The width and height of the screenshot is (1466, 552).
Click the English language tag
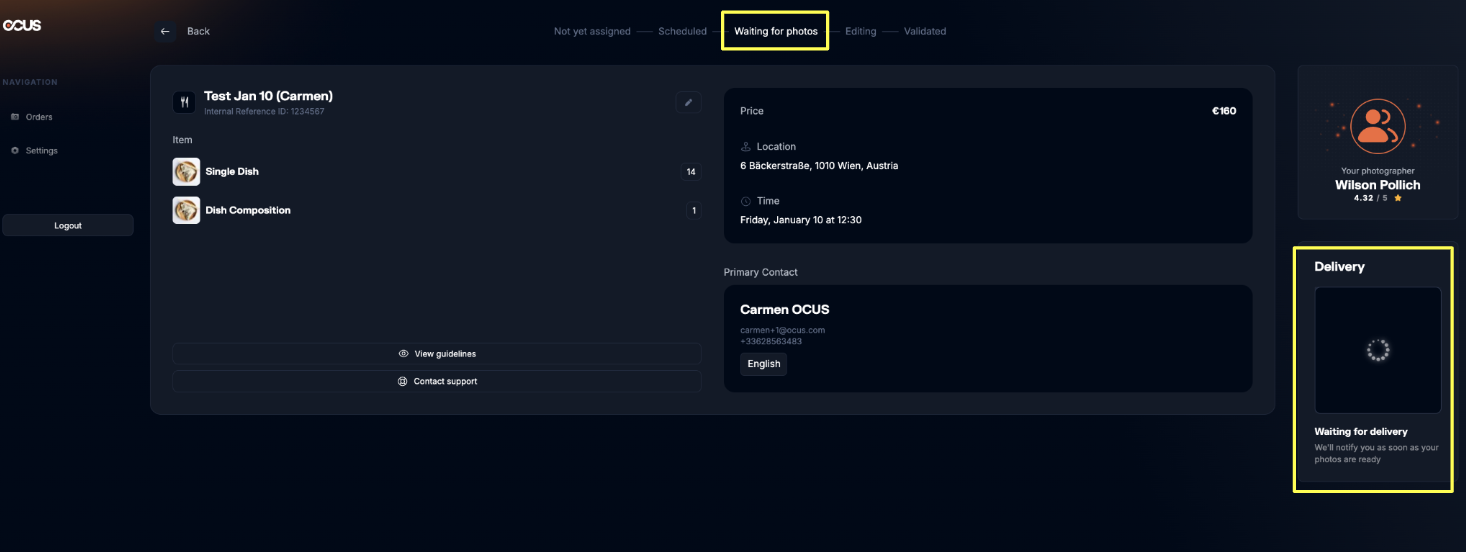763,364
